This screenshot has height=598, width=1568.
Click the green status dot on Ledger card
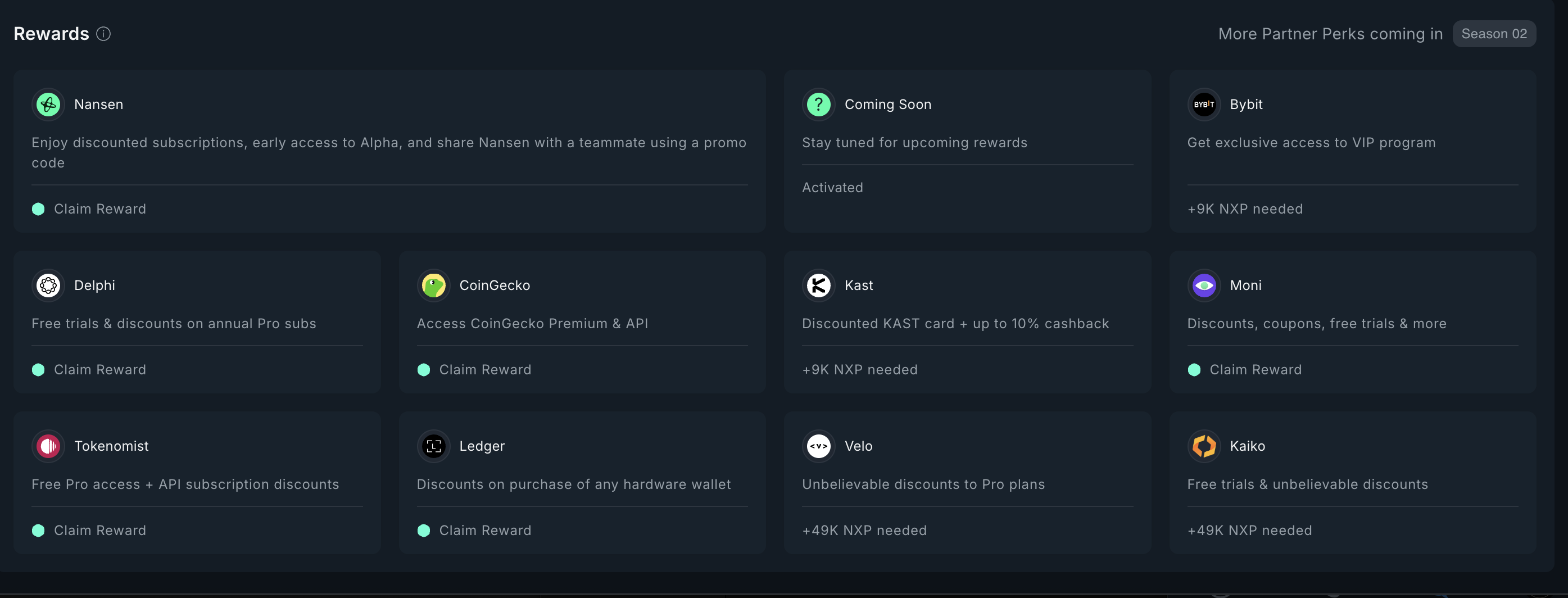pos(424,531)
